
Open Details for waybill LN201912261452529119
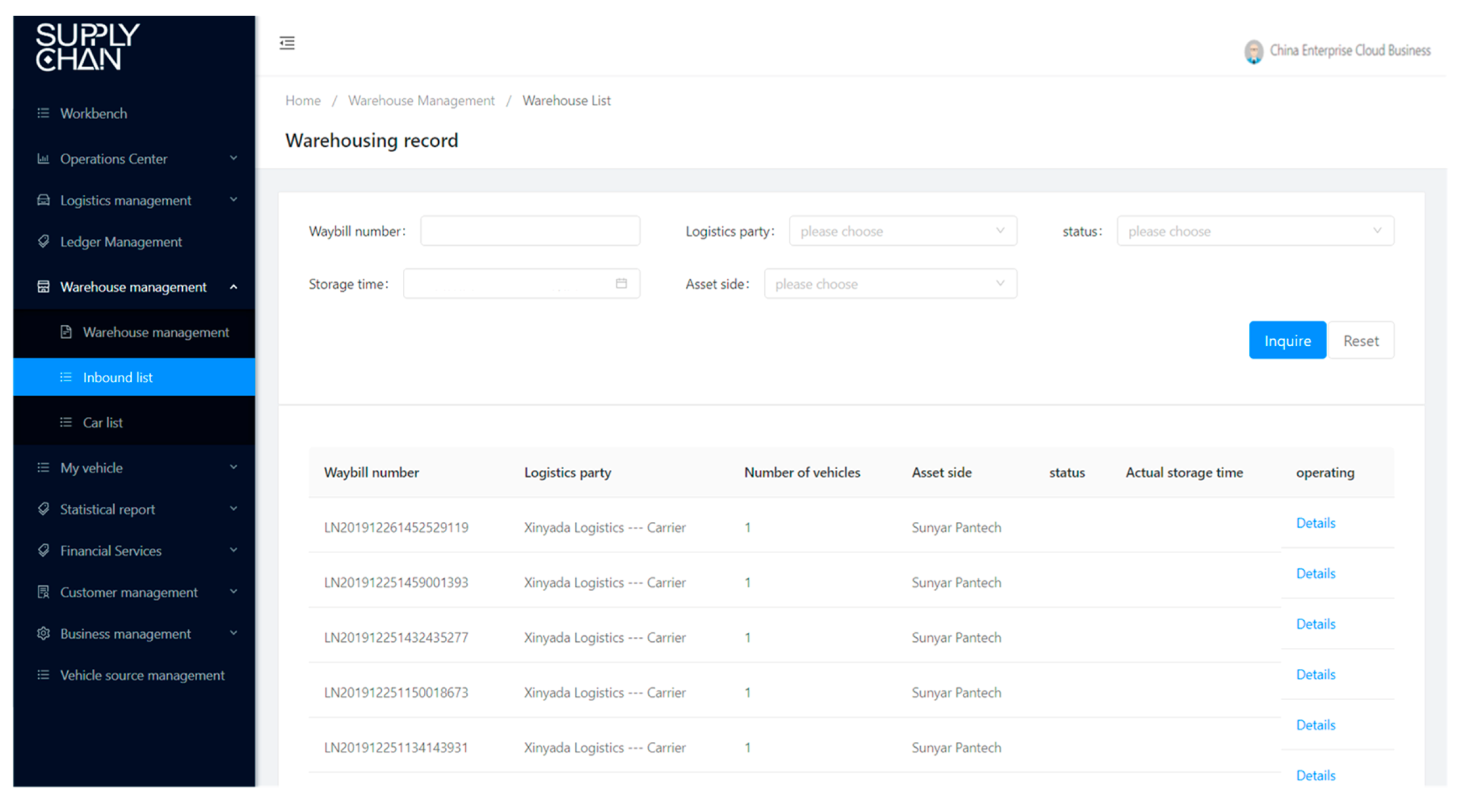click(x=1315, y=523)
